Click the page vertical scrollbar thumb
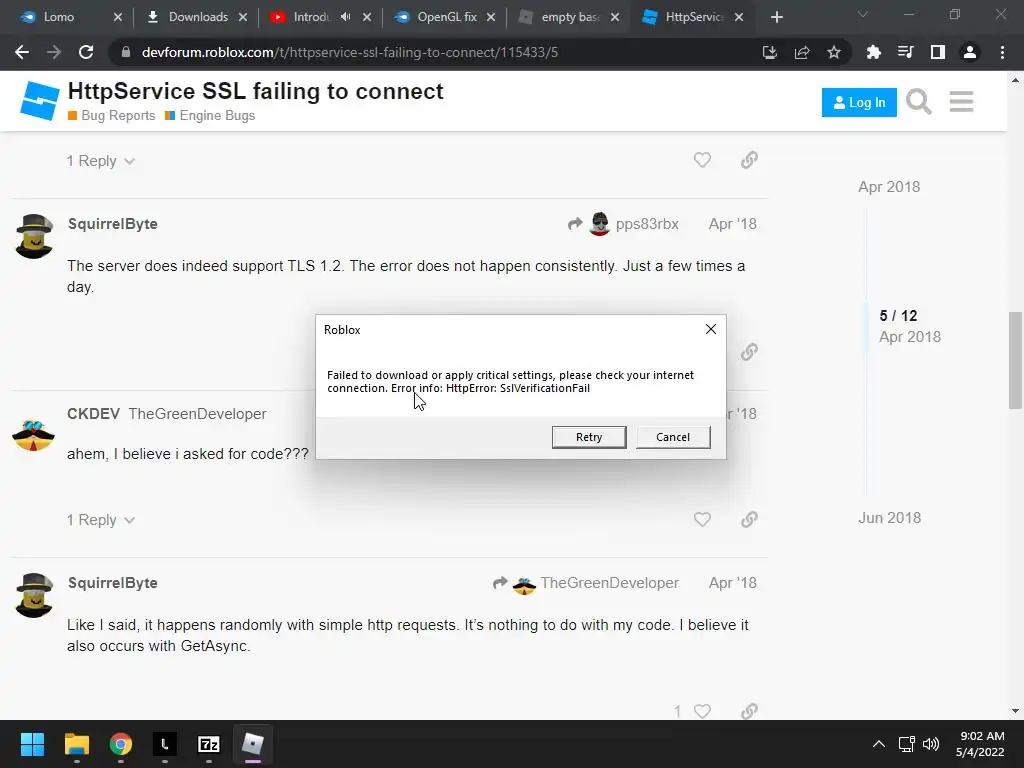 1015,360
